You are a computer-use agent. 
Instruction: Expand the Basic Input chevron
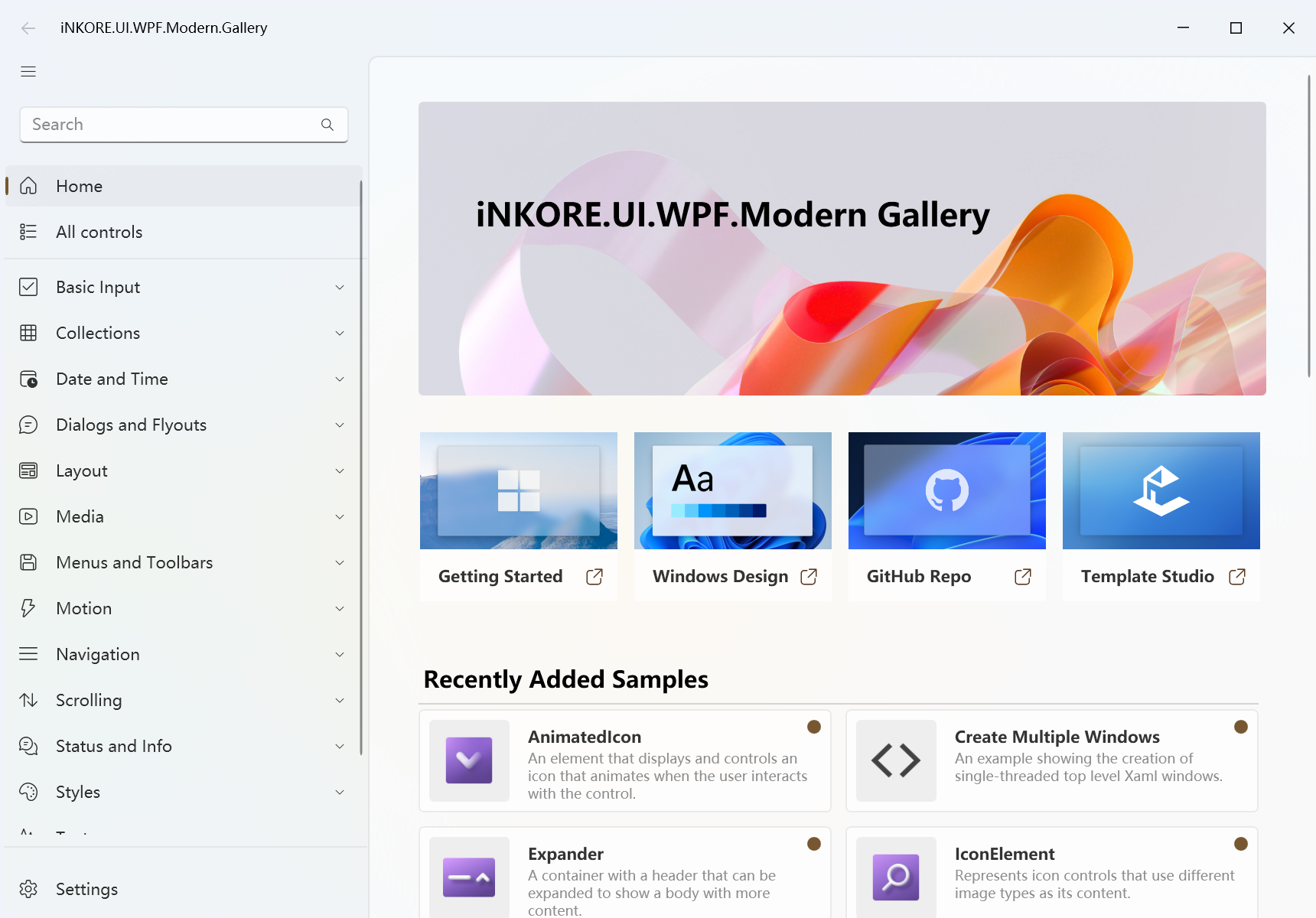pyautogui.click(x=340, y=288)
